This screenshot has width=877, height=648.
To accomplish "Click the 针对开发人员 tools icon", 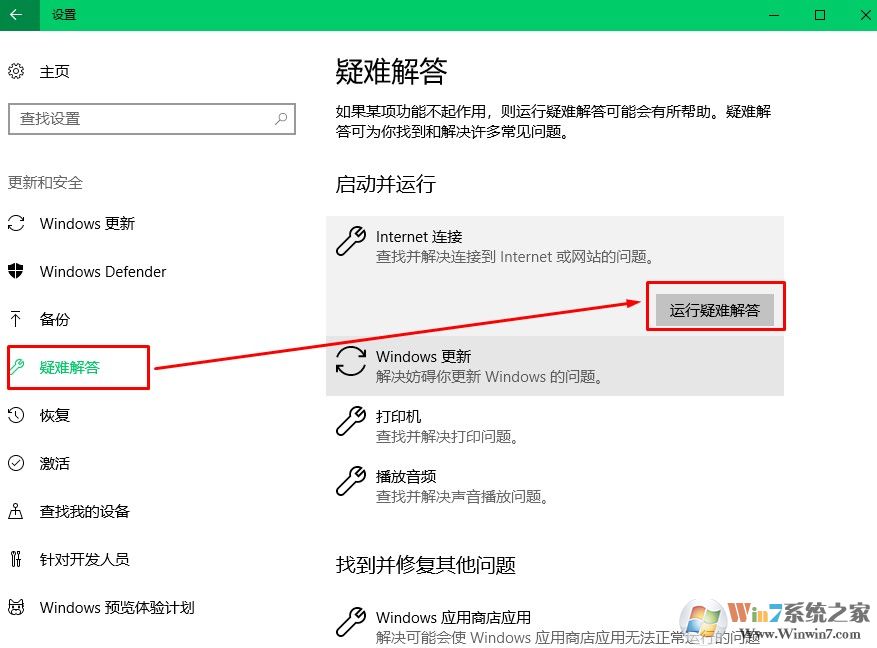I will (16, 559).
